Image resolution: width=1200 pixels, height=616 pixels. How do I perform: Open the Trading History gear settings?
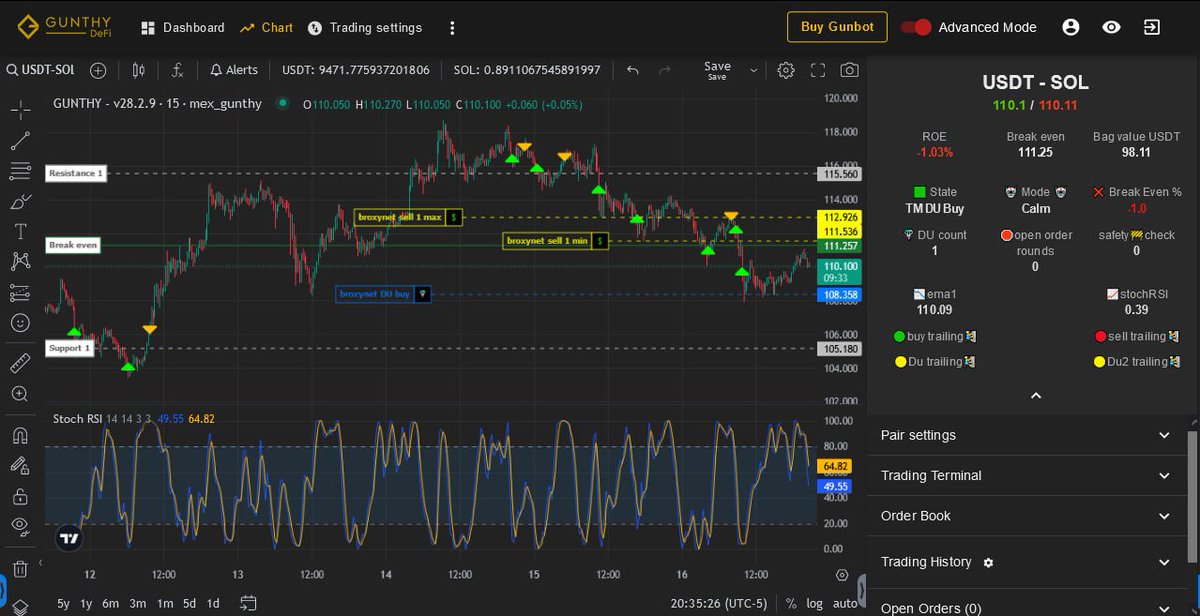tap(989, 563)
